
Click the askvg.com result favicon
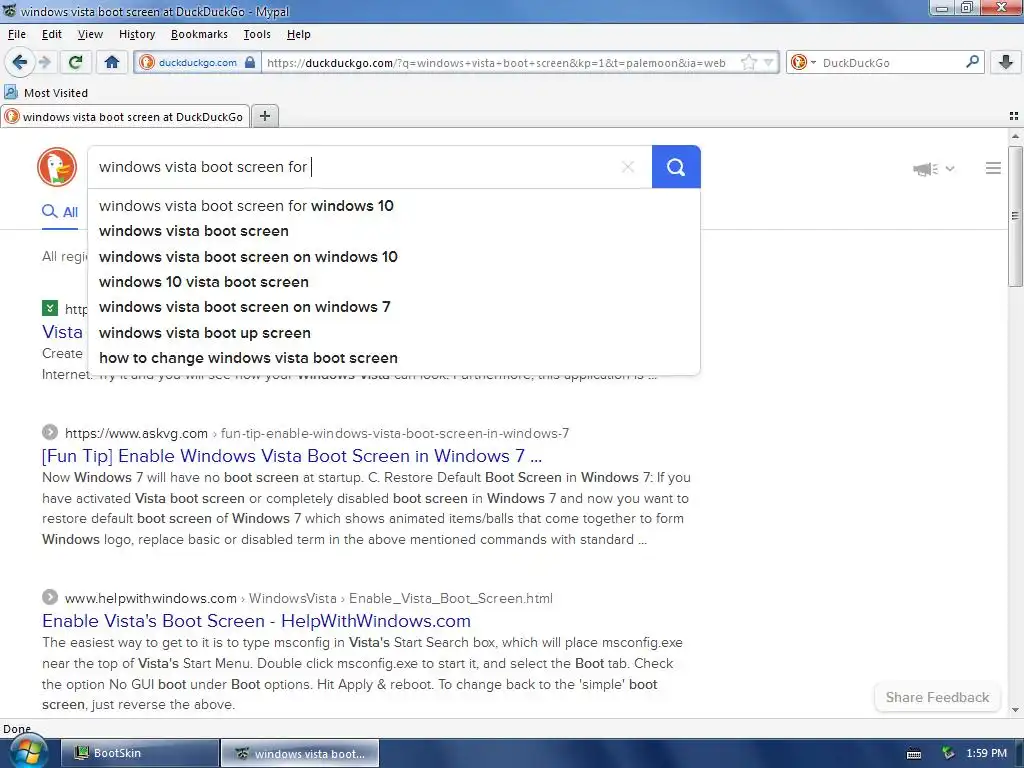(50, 432)
